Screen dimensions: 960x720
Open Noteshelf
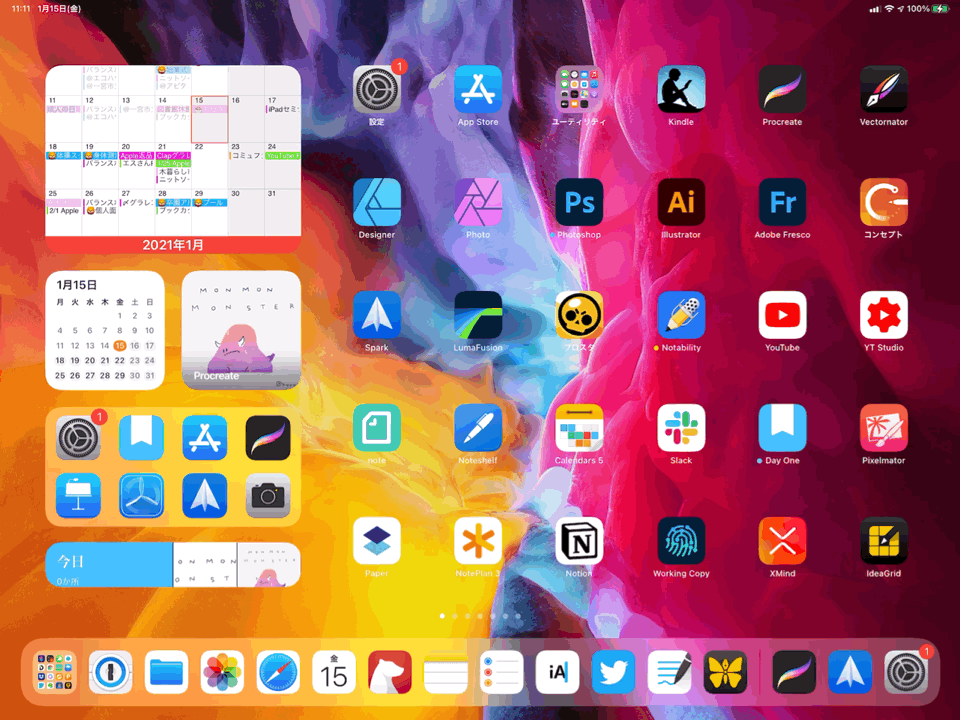[478, 427]
